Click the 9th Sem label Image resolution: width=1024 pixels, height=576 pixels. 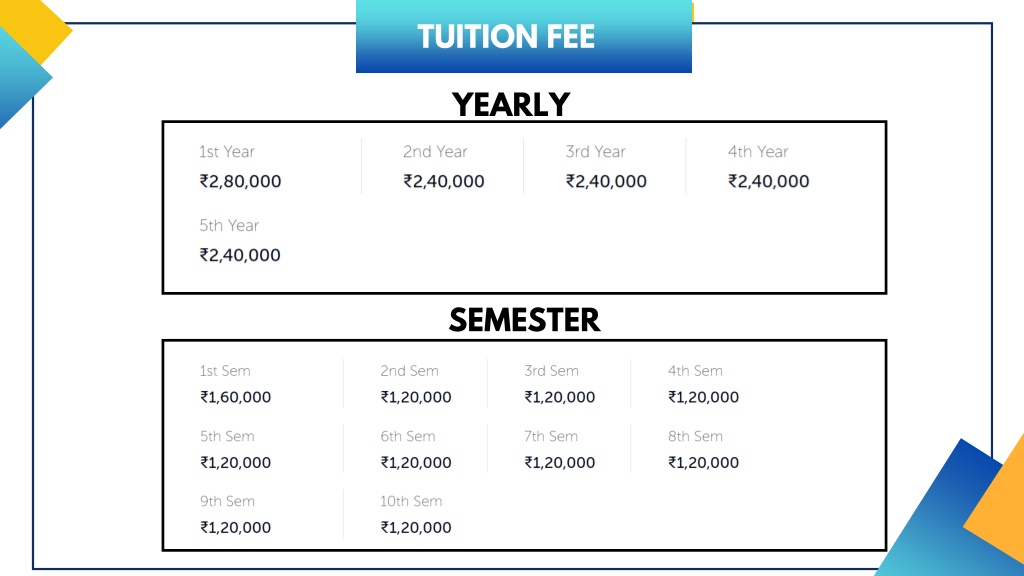(227, 501)
